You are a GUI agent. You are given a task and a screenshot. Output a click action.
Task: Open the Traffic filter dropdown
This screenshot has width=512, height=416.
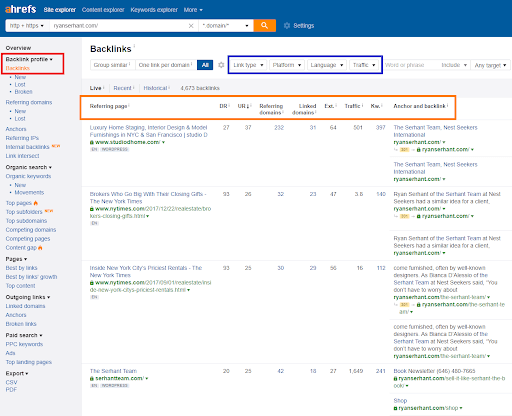tap(364, 65)
